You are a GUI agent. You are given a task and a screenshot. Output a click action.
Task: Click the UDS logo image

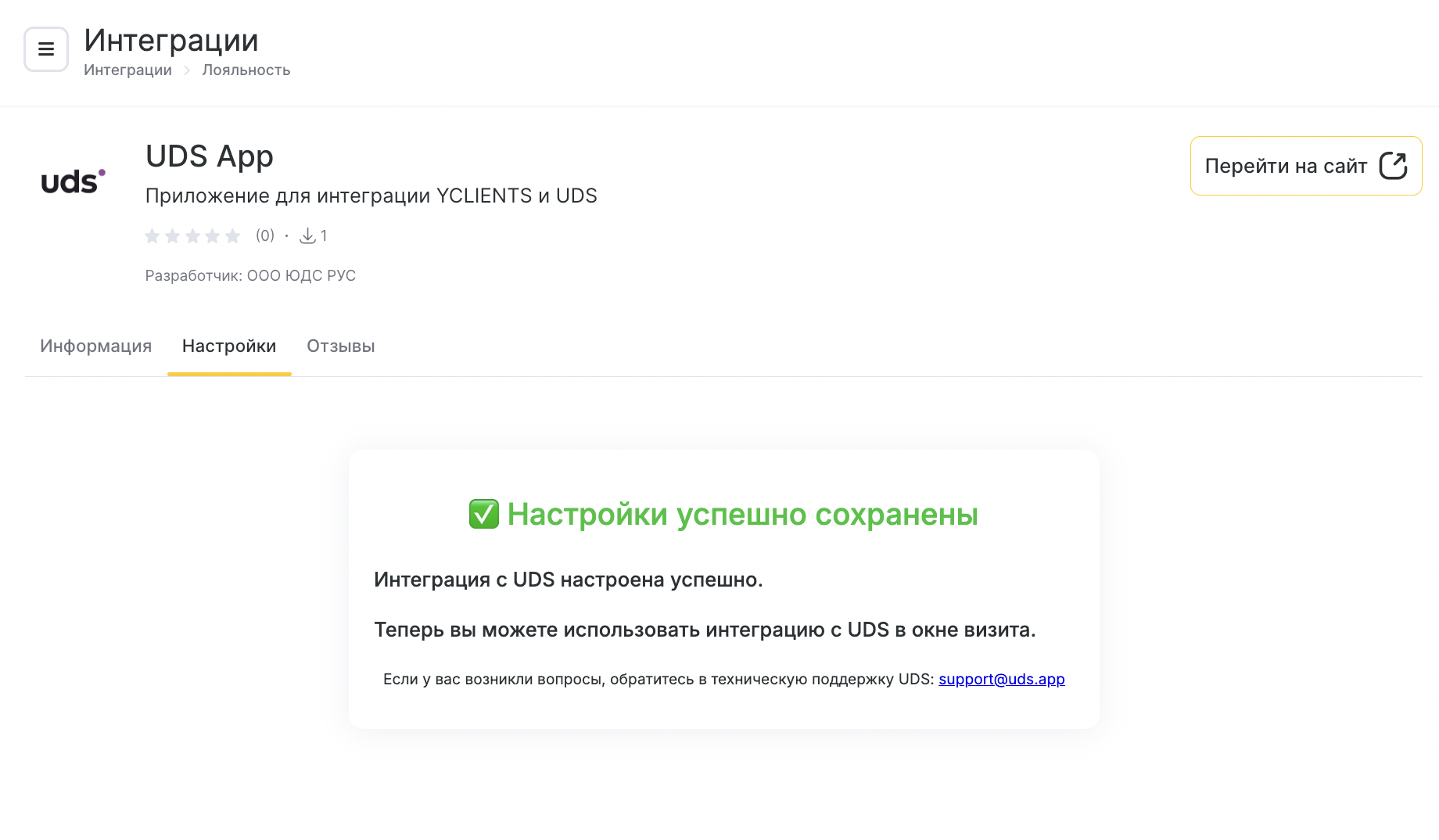(73, 181)
